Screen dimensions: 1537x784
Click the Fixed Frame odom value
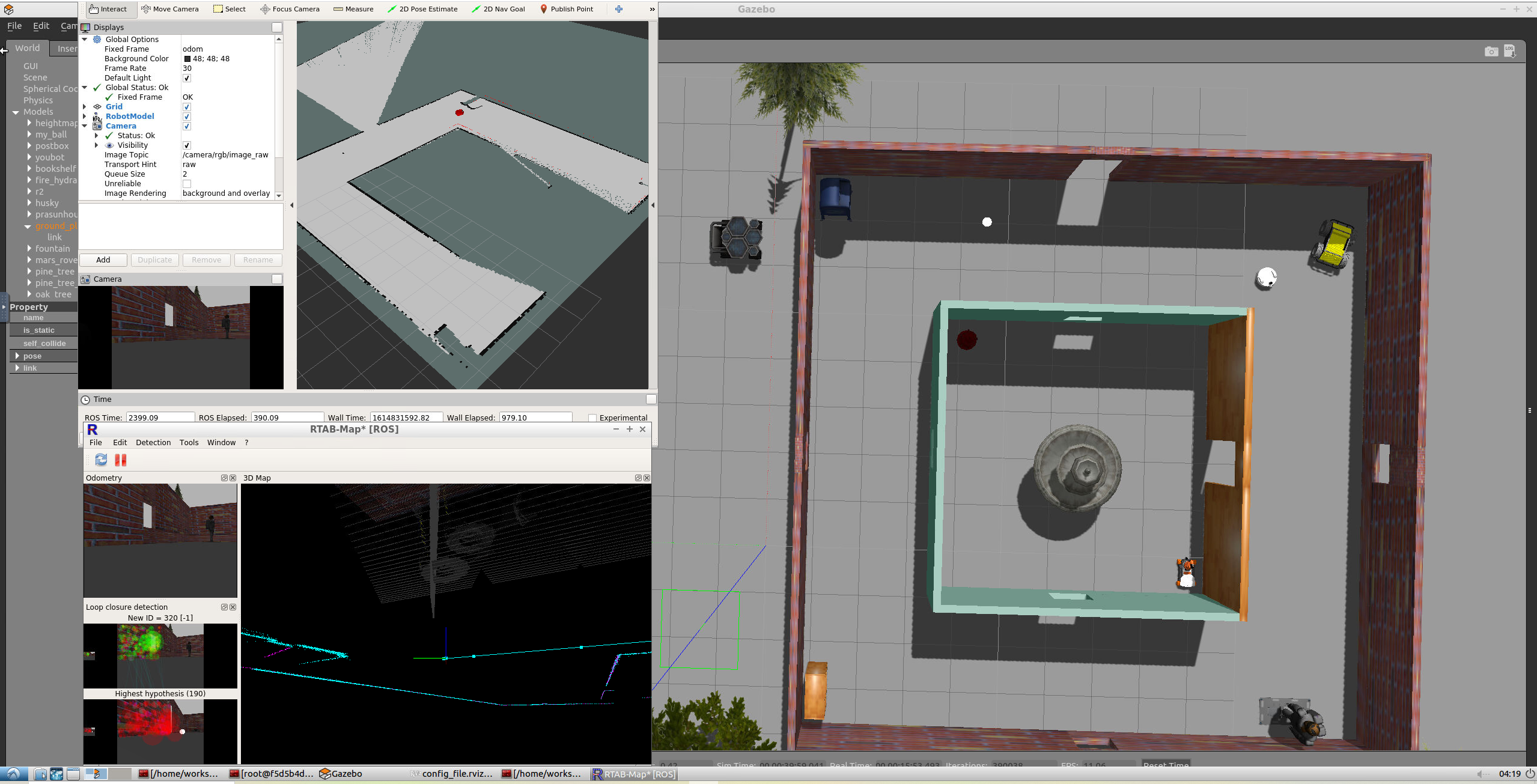point(192,49)
